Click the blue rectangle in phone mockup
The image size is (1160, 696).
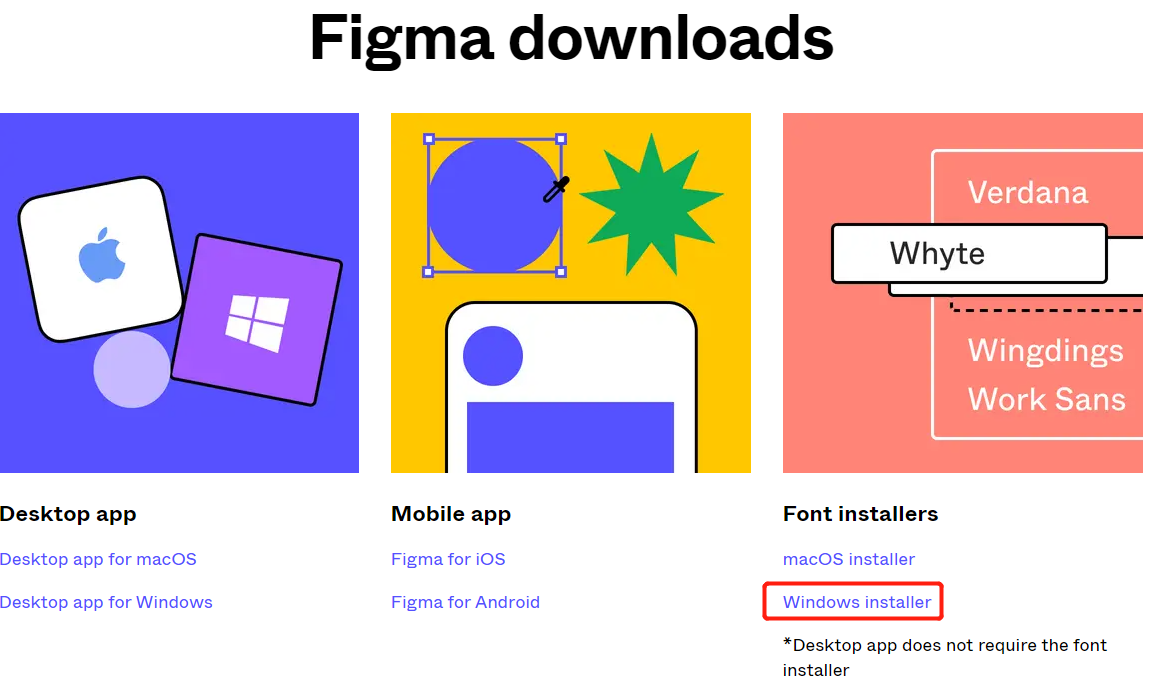pyautogui.click(x=570, y=436)
